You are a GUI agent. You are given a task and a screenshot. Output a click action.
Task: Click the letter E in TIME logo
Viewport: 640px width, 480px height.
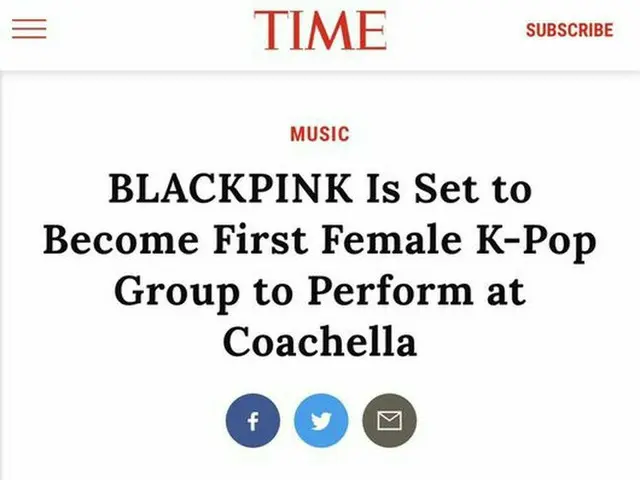[x=368, y=30]
